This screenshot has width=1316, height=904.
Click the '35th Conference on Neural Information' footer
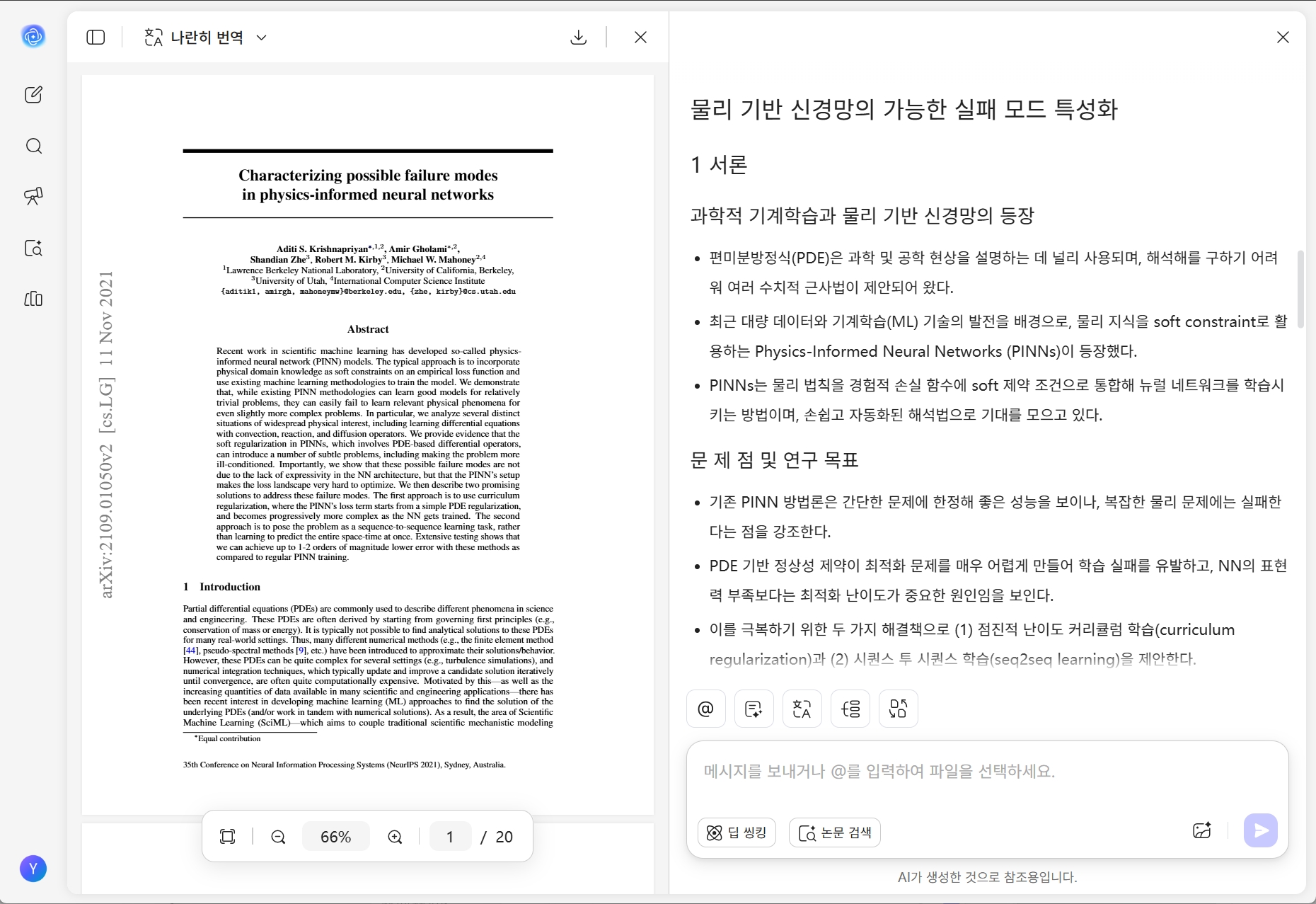[x=345, y=765]
